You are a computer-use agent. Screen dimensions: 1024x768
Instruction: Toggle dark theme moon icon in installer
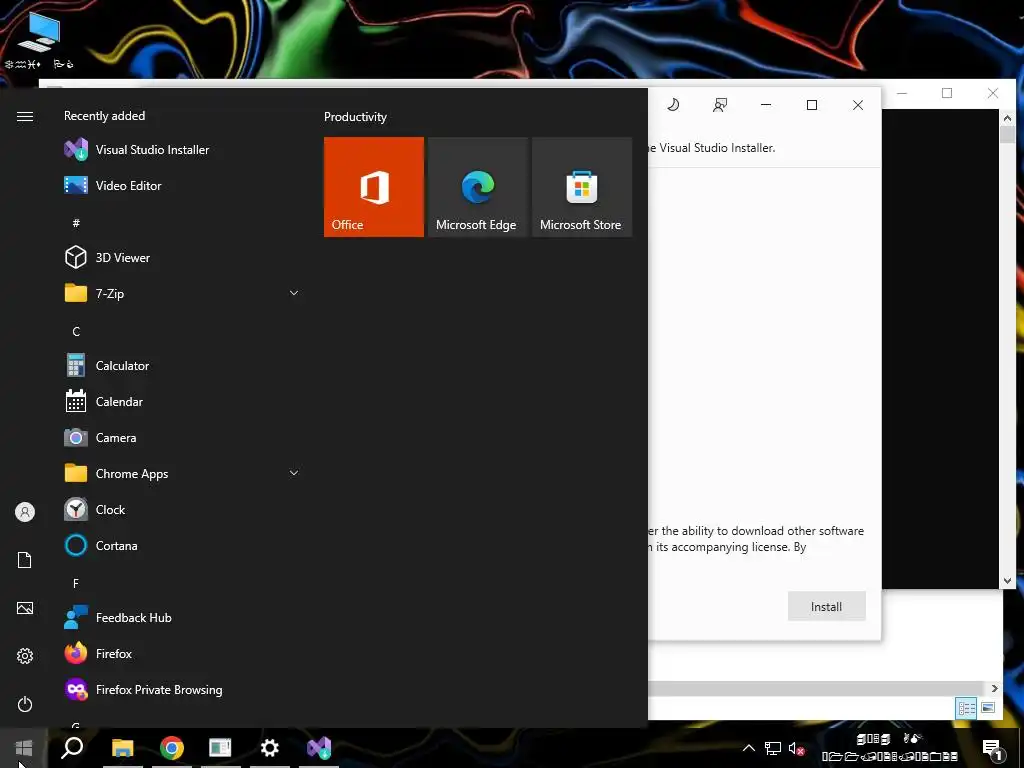(673, 104)
